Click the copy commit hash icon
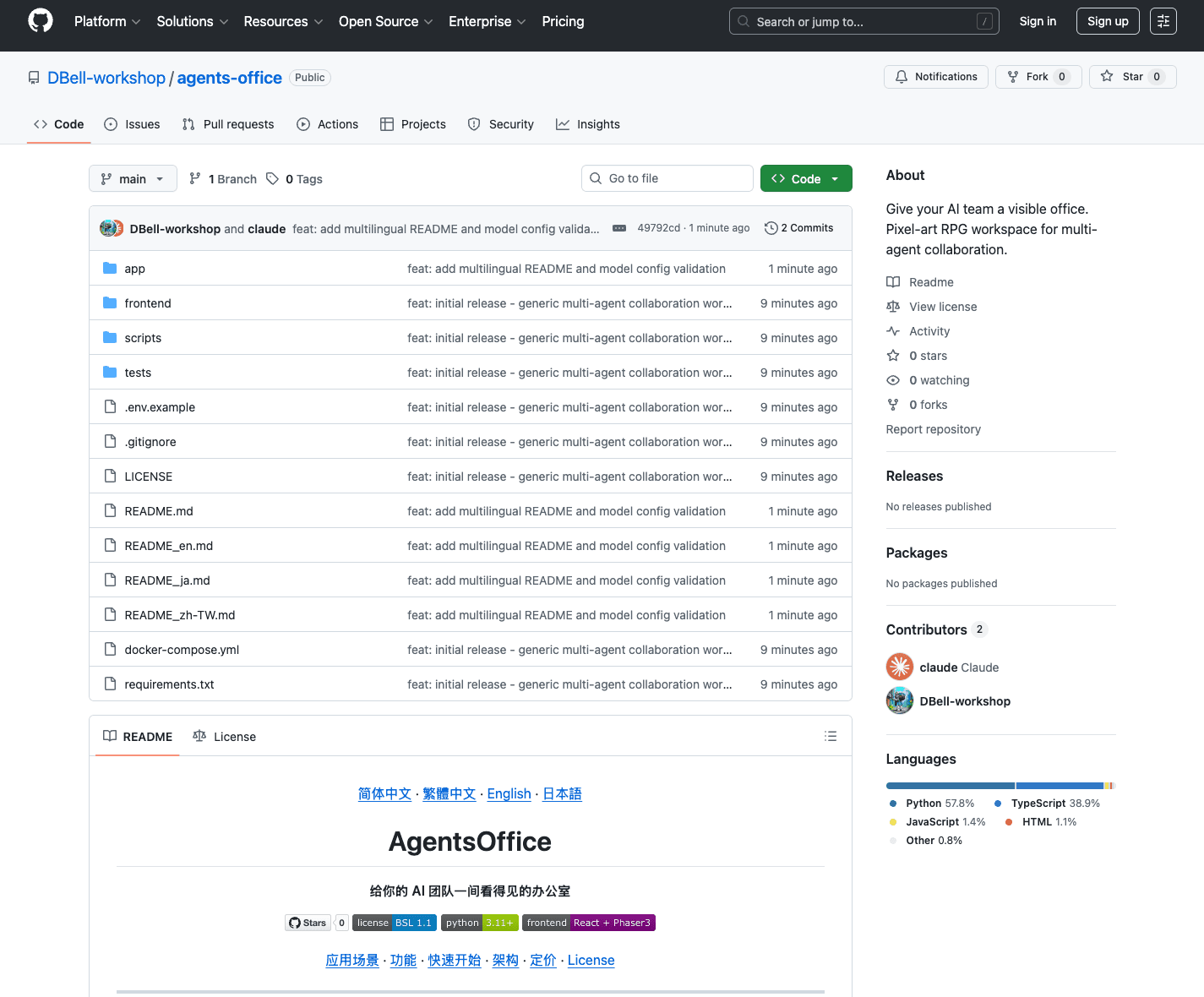 pyautogui.click(x=619, y=227)
